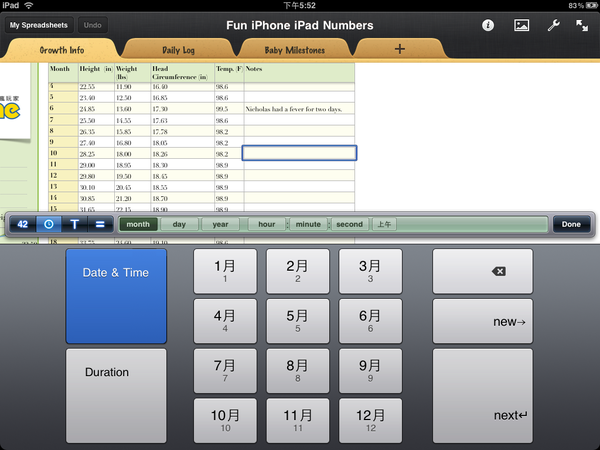
Task: Switch to the Baby Milestones tab
Action: [x=295, y=50]
